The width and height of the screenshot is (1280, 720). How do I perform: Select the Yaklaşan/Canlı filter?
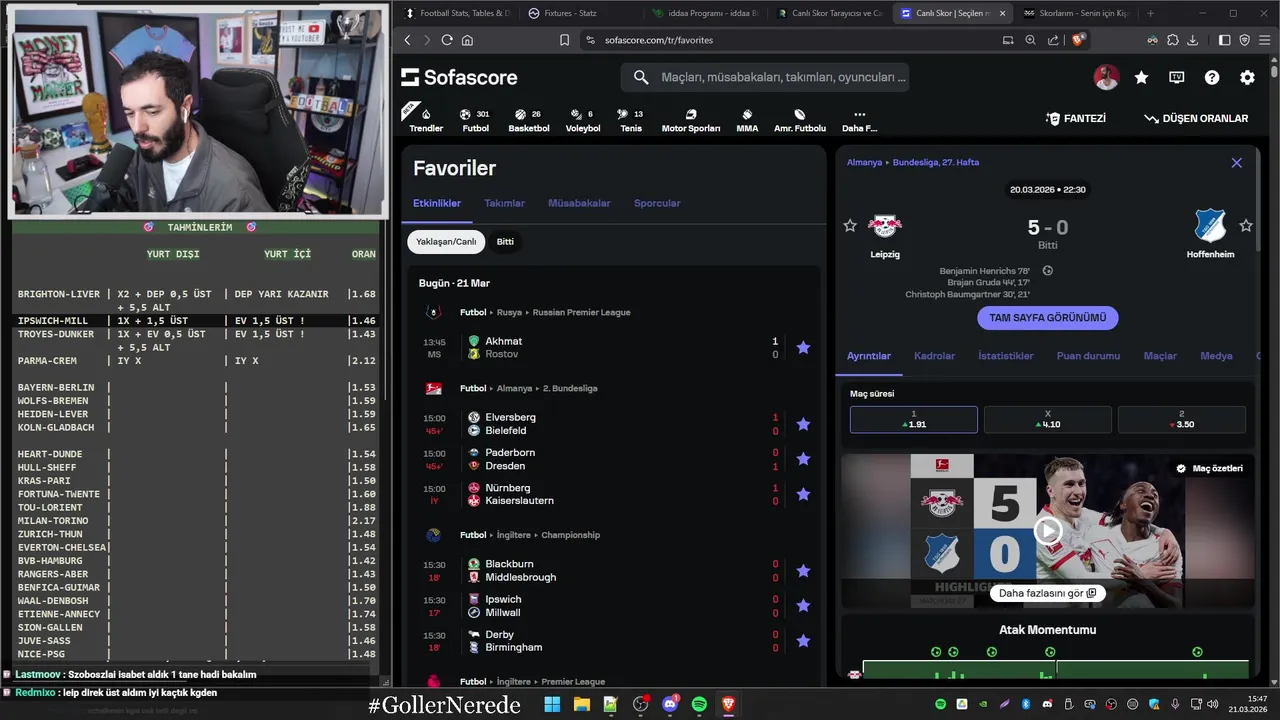(446, 242)
